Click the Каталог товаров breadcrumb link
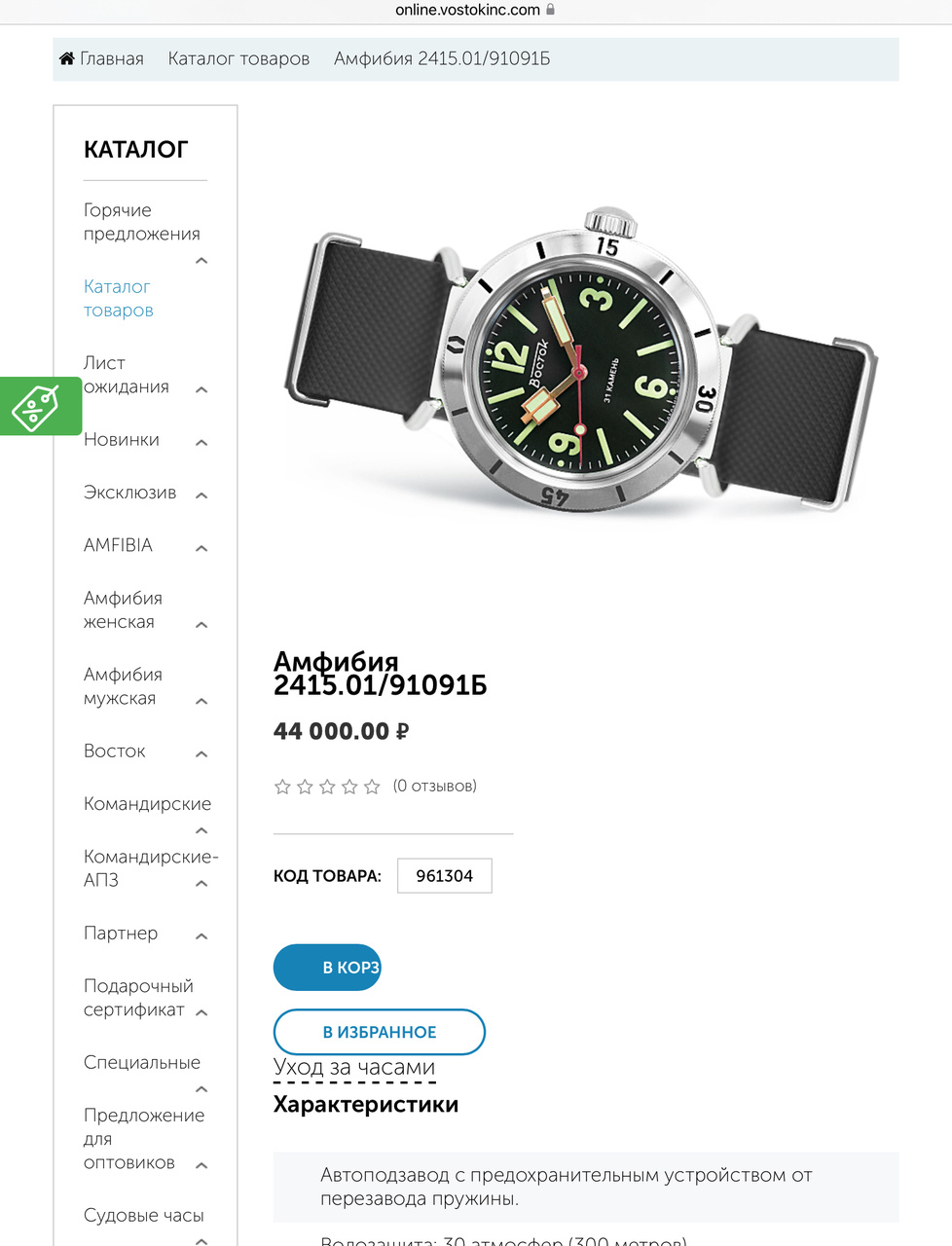 238,58
